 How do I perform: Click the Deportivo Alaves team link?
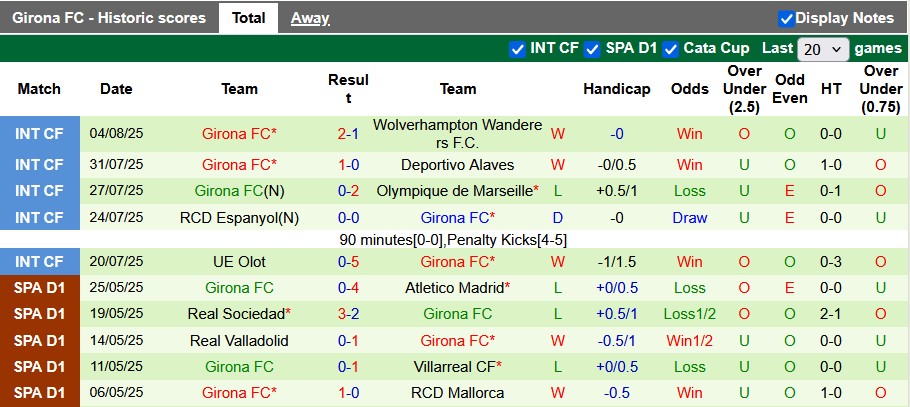click(457, 165)
